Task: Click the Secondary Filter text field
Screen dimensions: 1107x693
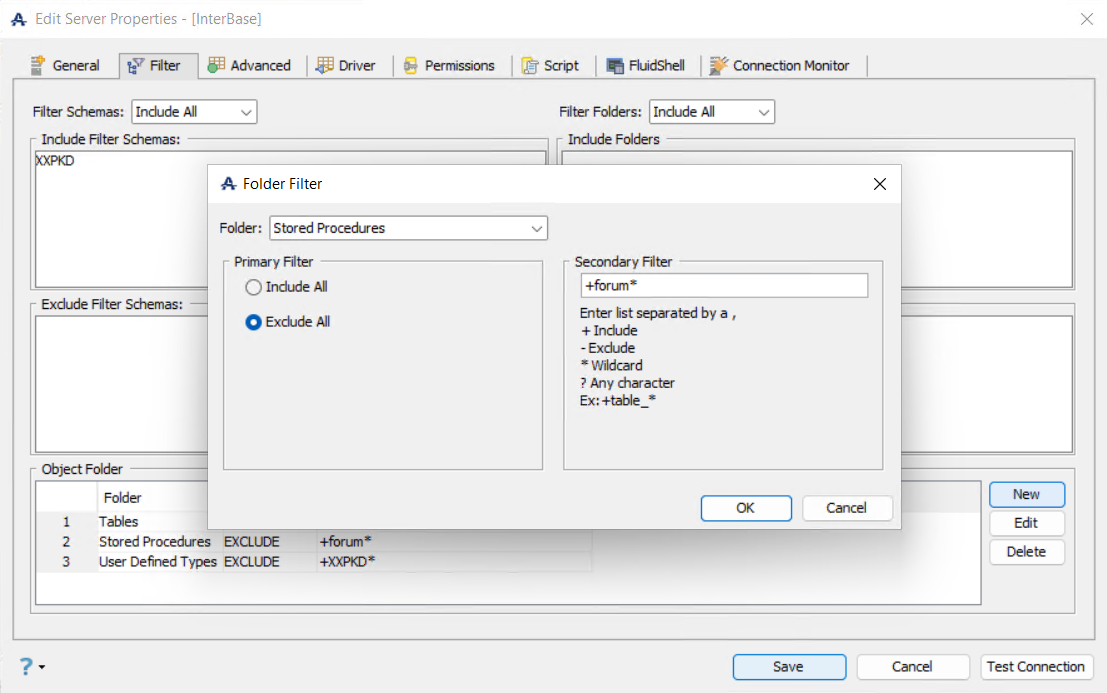Action: click(724, 286)
